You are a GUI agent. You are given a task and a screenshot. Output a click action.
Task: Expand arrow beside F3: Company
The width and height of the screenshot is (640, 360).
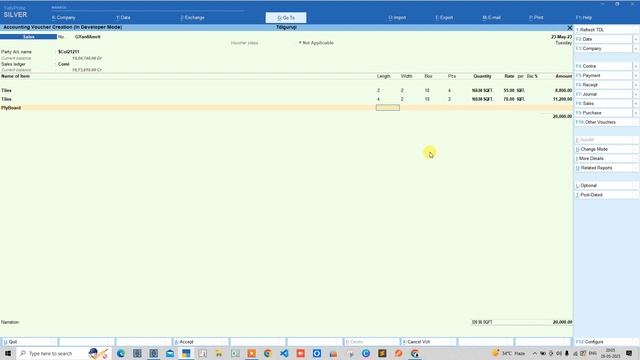pos(636,49)
